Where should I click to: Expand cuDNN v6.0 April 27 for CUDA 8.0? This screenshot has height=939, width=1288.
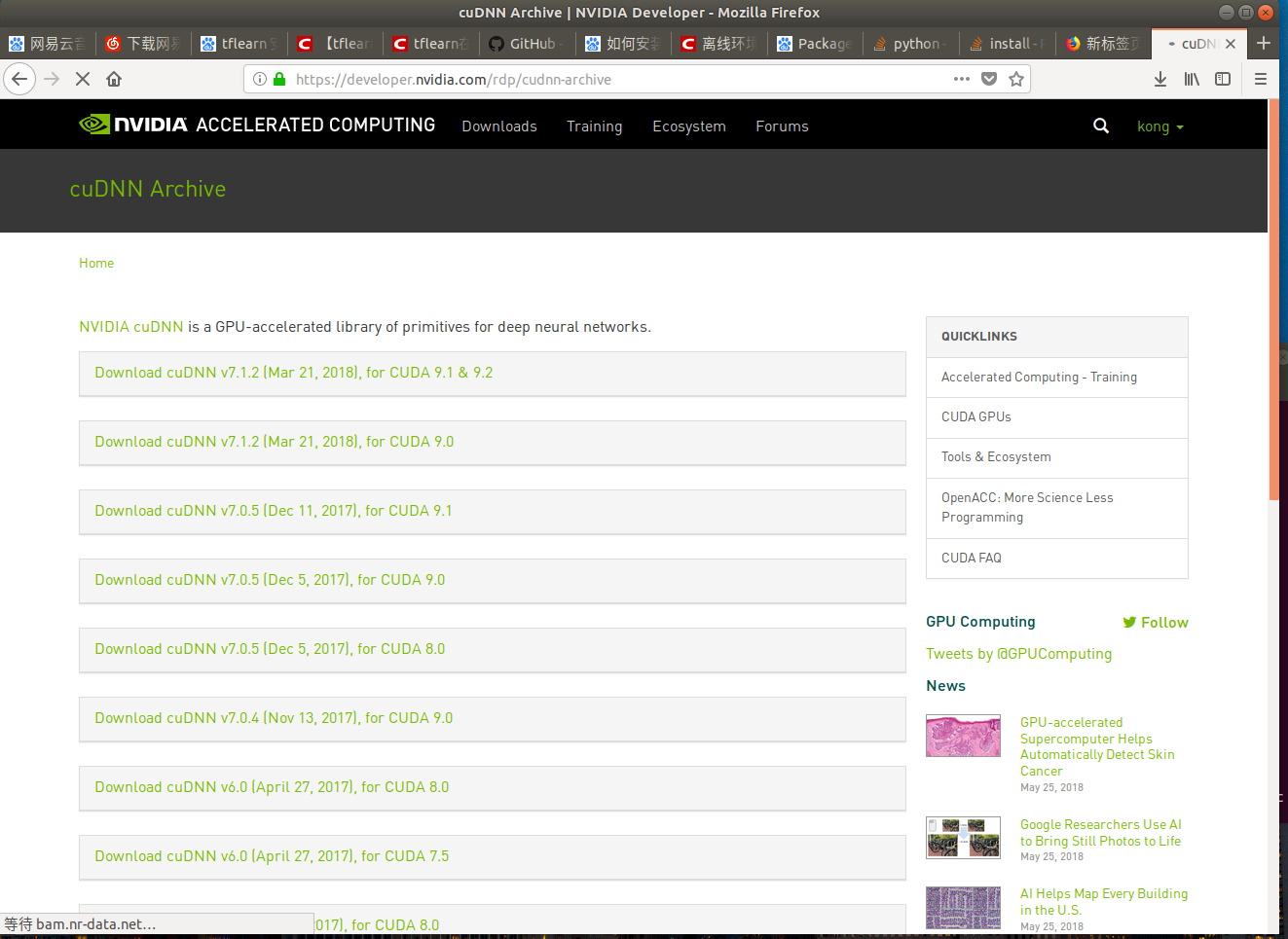pos(493,788)
